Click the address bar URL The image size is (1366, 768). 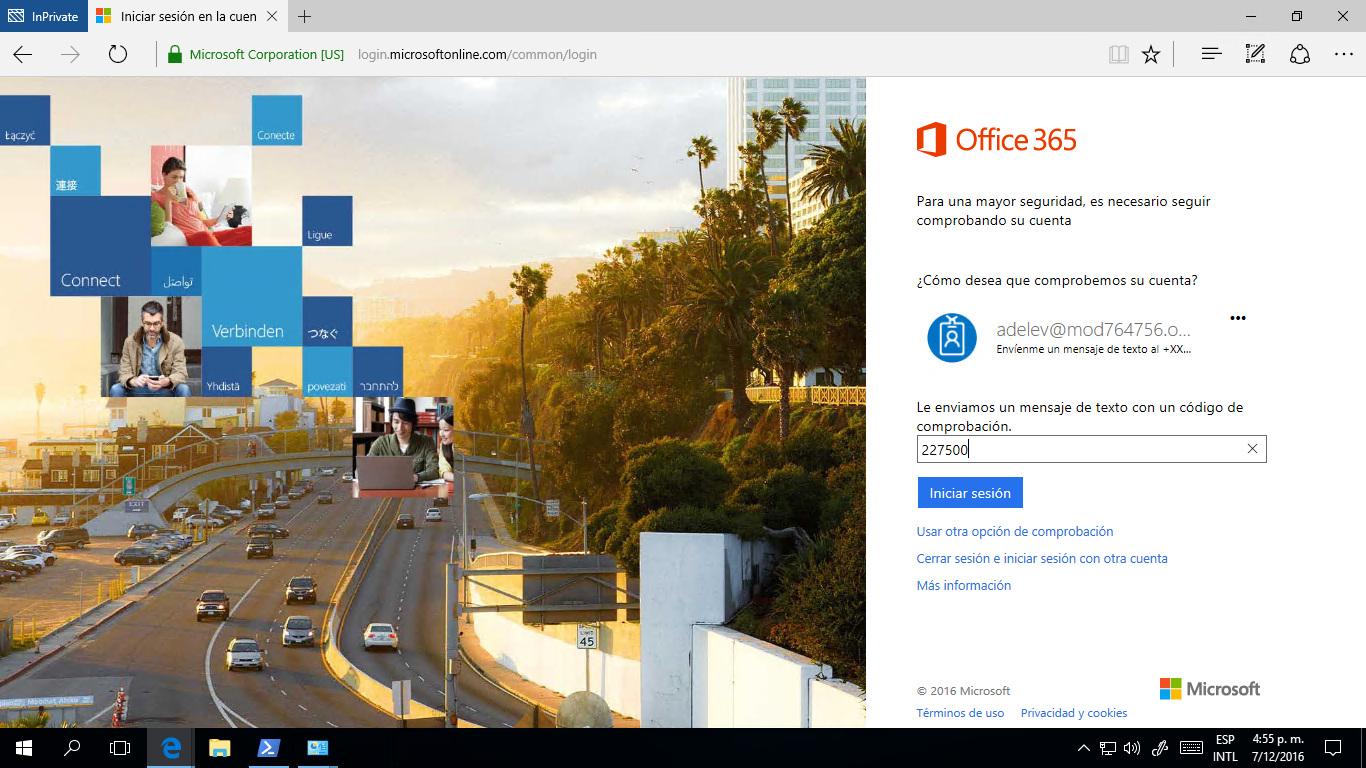pyautogui.click(x=477, y=55)
